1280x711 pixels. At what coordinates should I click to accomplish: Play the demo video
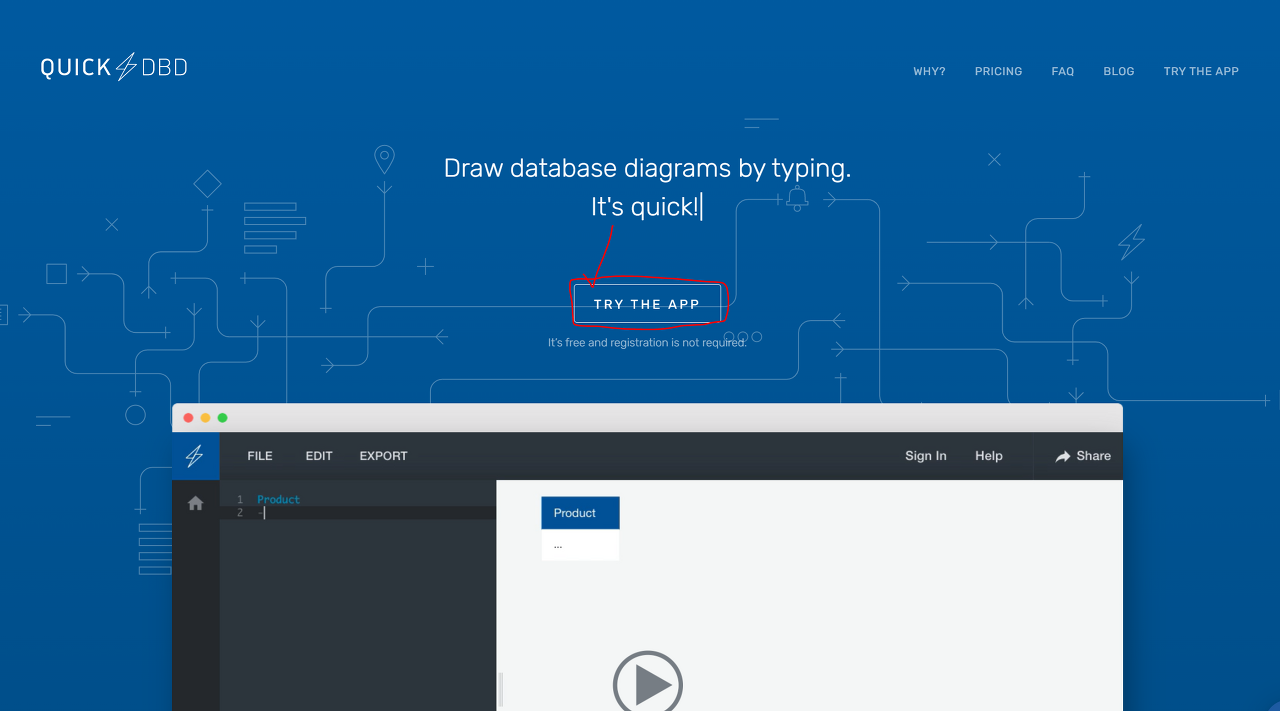pos(648,683)
